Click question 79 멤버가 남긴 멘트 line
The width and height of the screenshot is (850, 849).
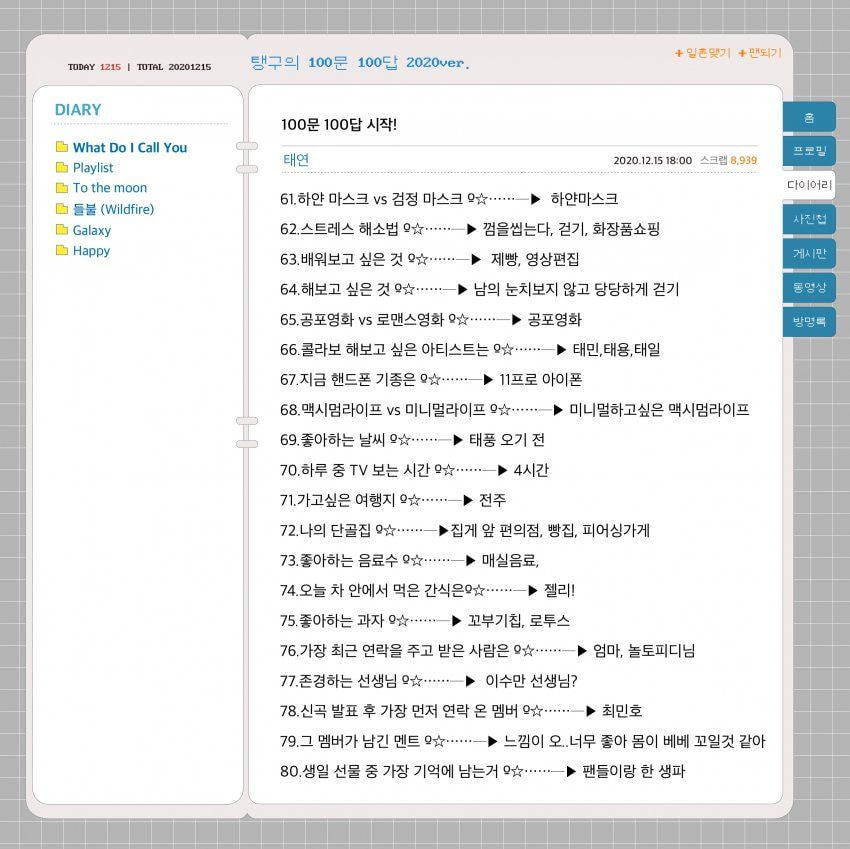tap(523, 741)
